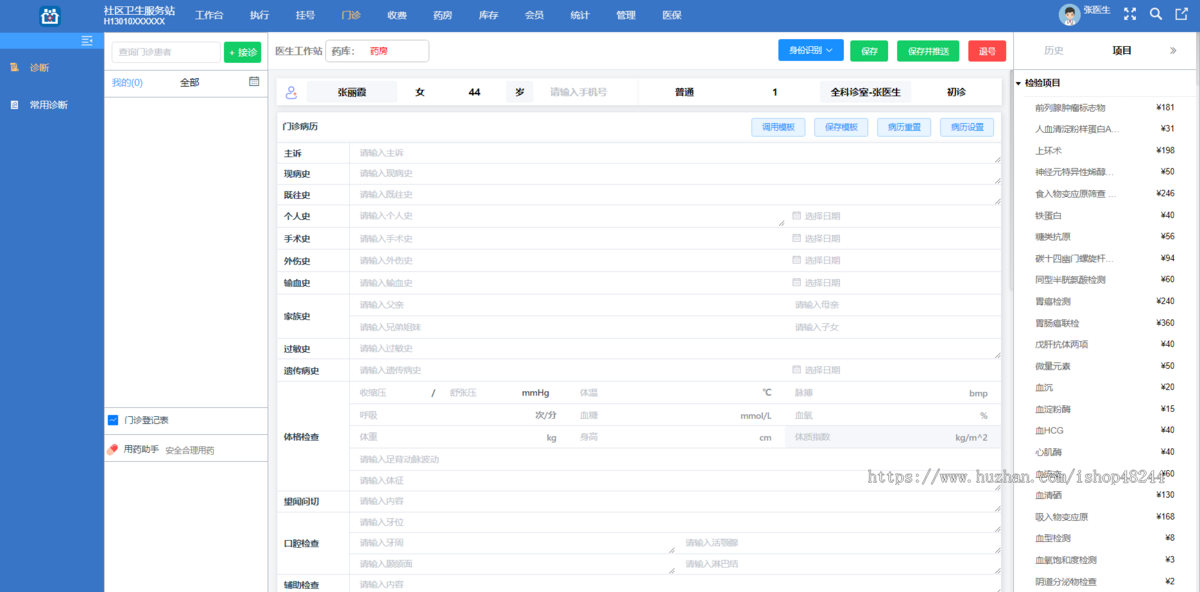Click the fix/expand arrows icon at far top right
This screenshot has height=592, width=1200.
pyautogui.click(x=1181, y=14)
